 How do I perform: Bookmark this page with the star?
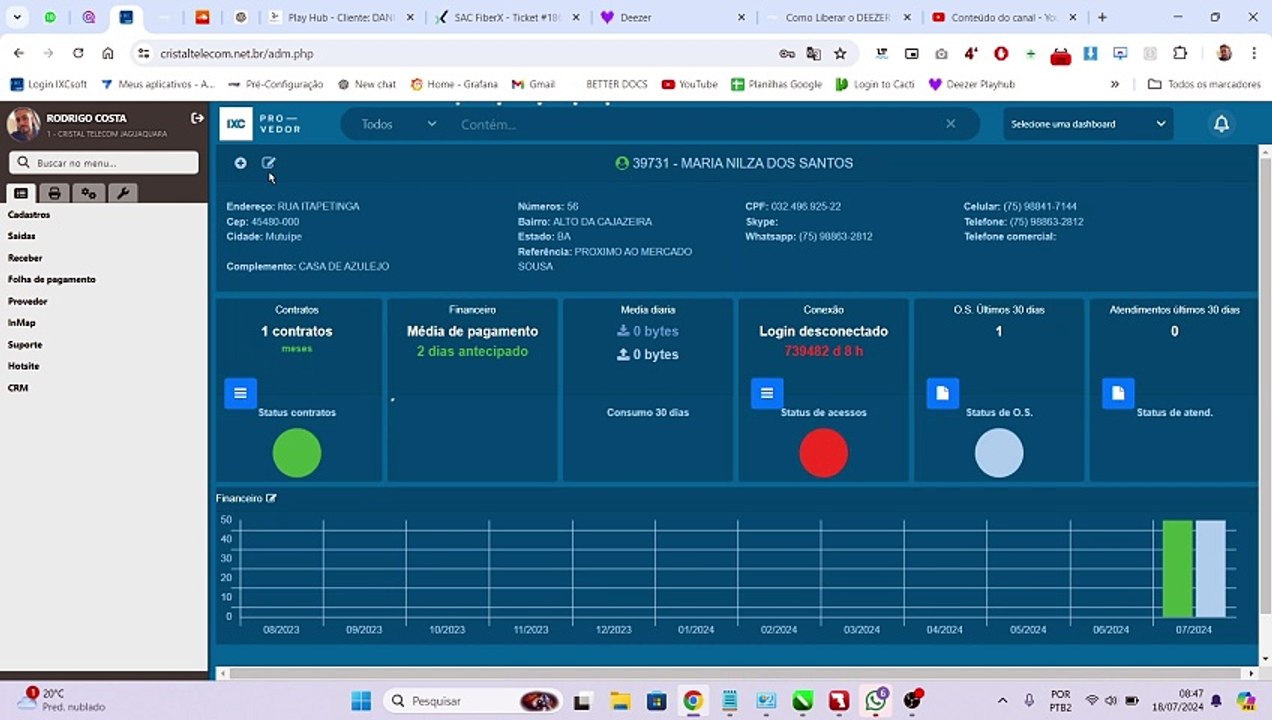click(840, 53)
